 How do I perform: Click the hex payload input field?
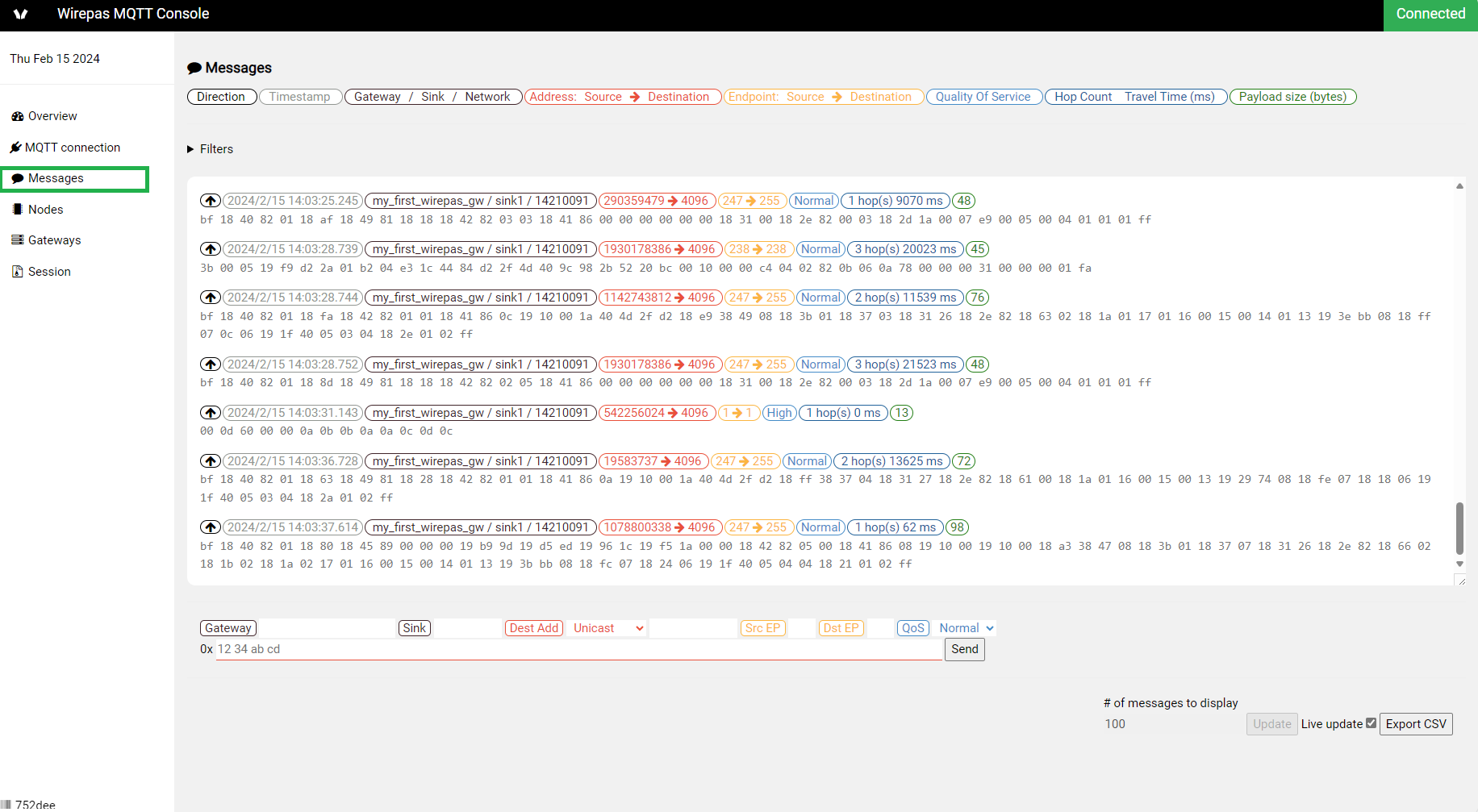pyautogui.click(x=578, y=650)
